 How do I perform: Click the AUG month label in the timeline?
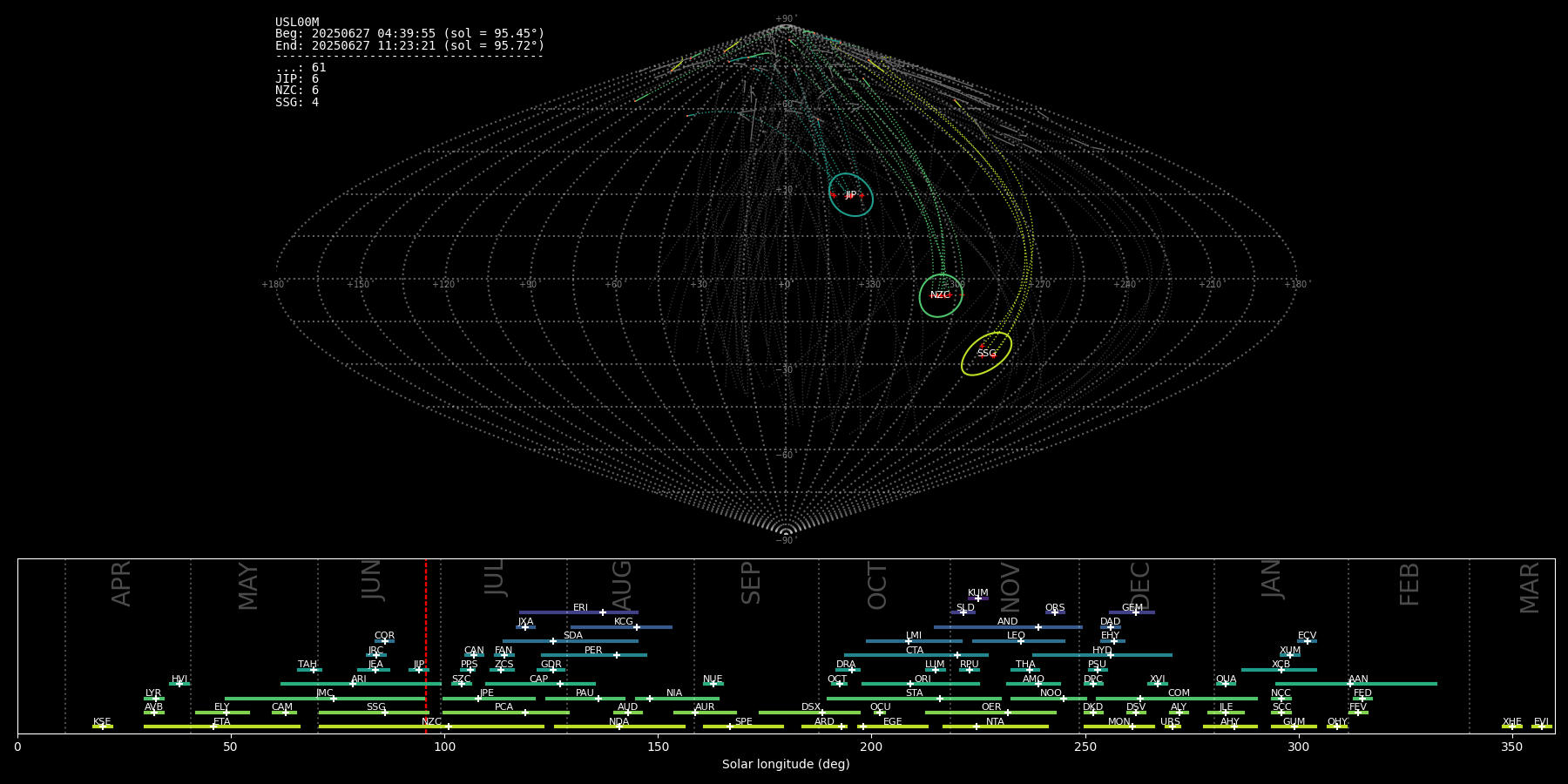(622, 586)
